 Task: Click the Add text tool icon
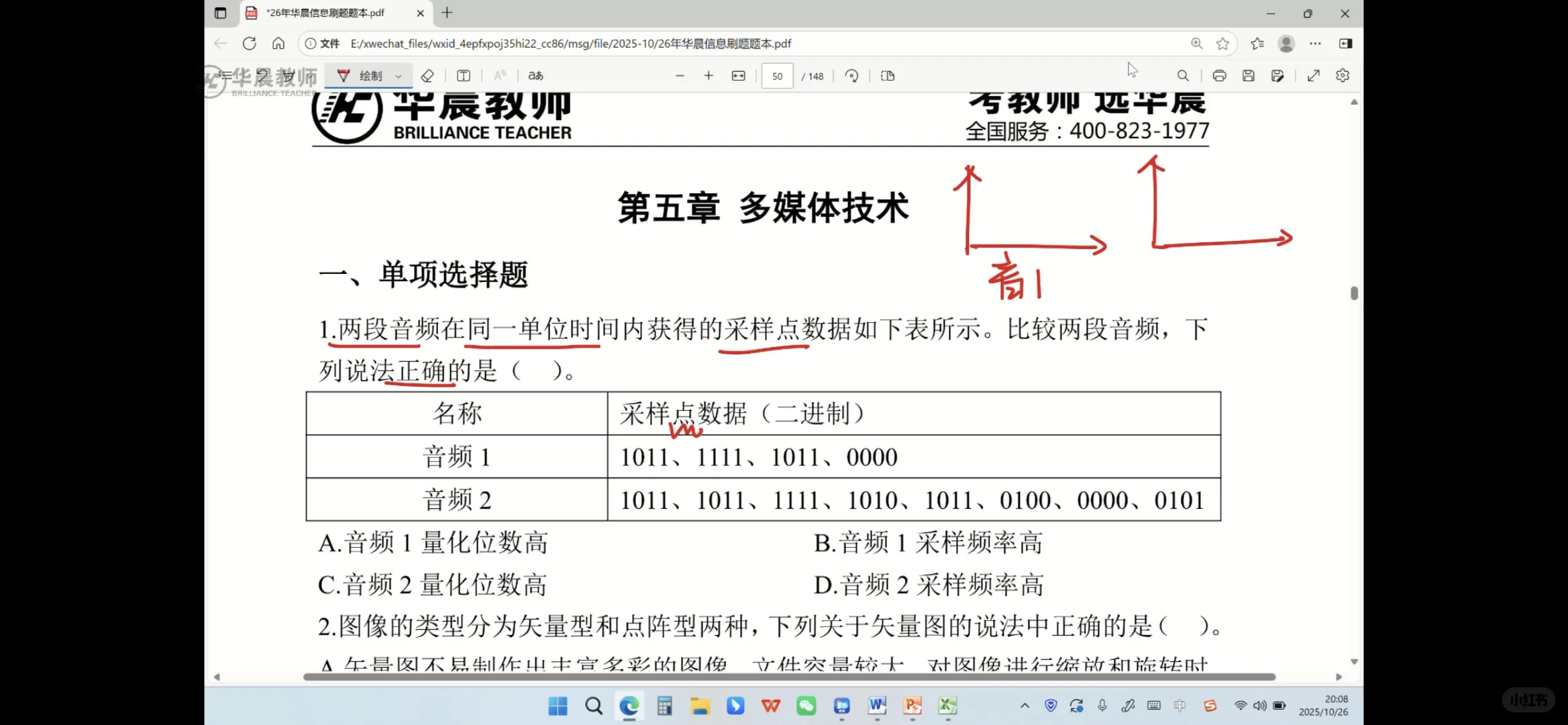click(x=463, y=76)
